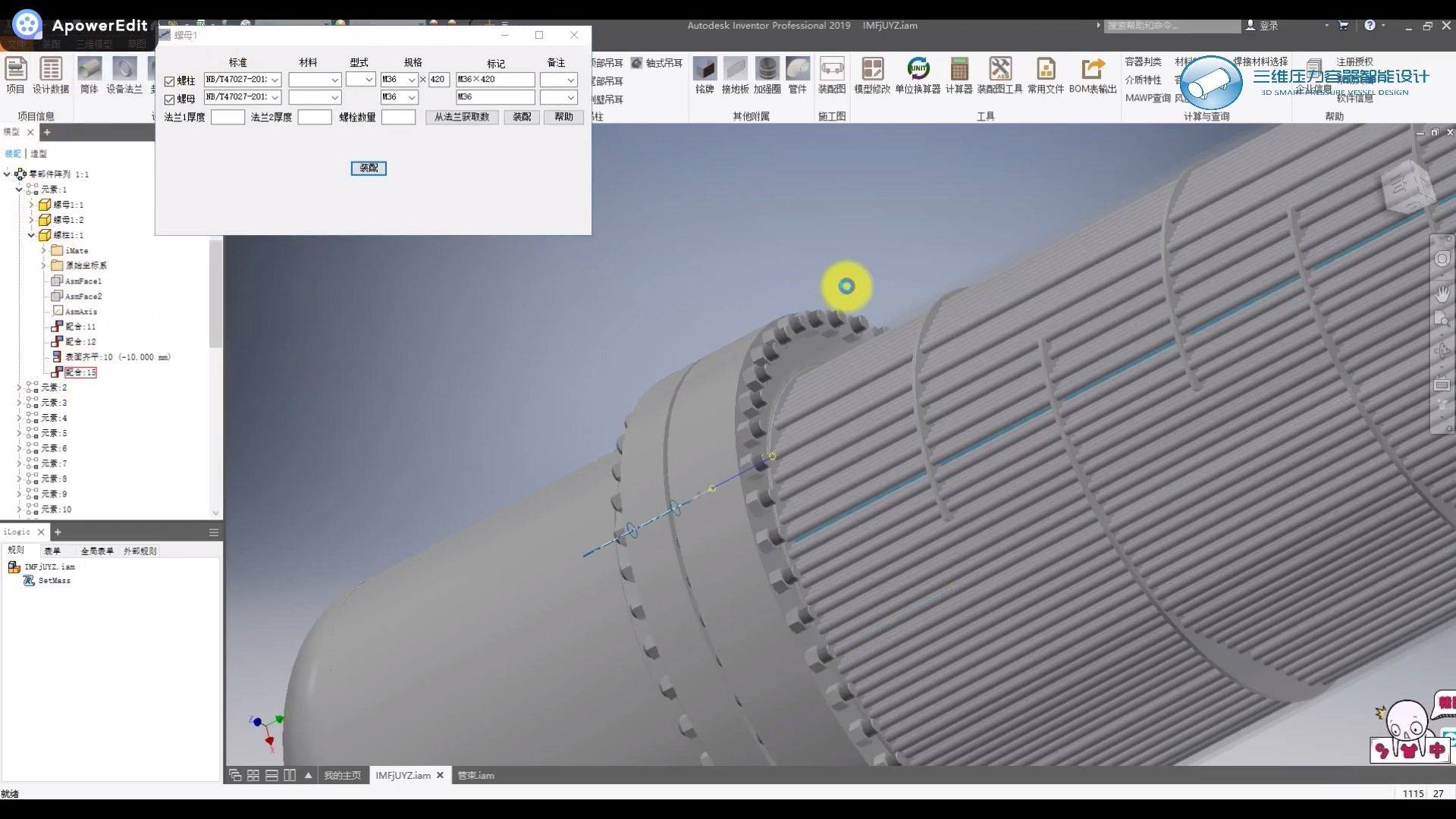Open the 管件 pipe fitting tool
Screen dimensions: 1456x819
tap(797, 76)
